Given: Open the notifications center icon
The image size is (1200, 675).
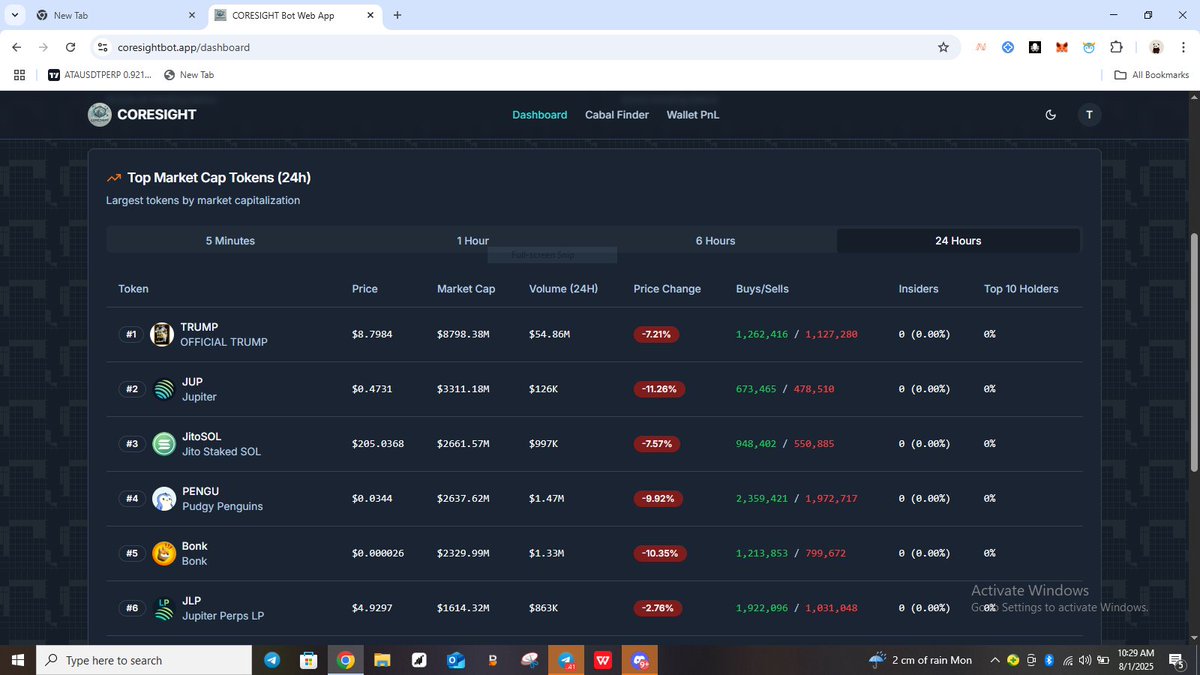Looking at the screenshot, I should pos(1177,660).
